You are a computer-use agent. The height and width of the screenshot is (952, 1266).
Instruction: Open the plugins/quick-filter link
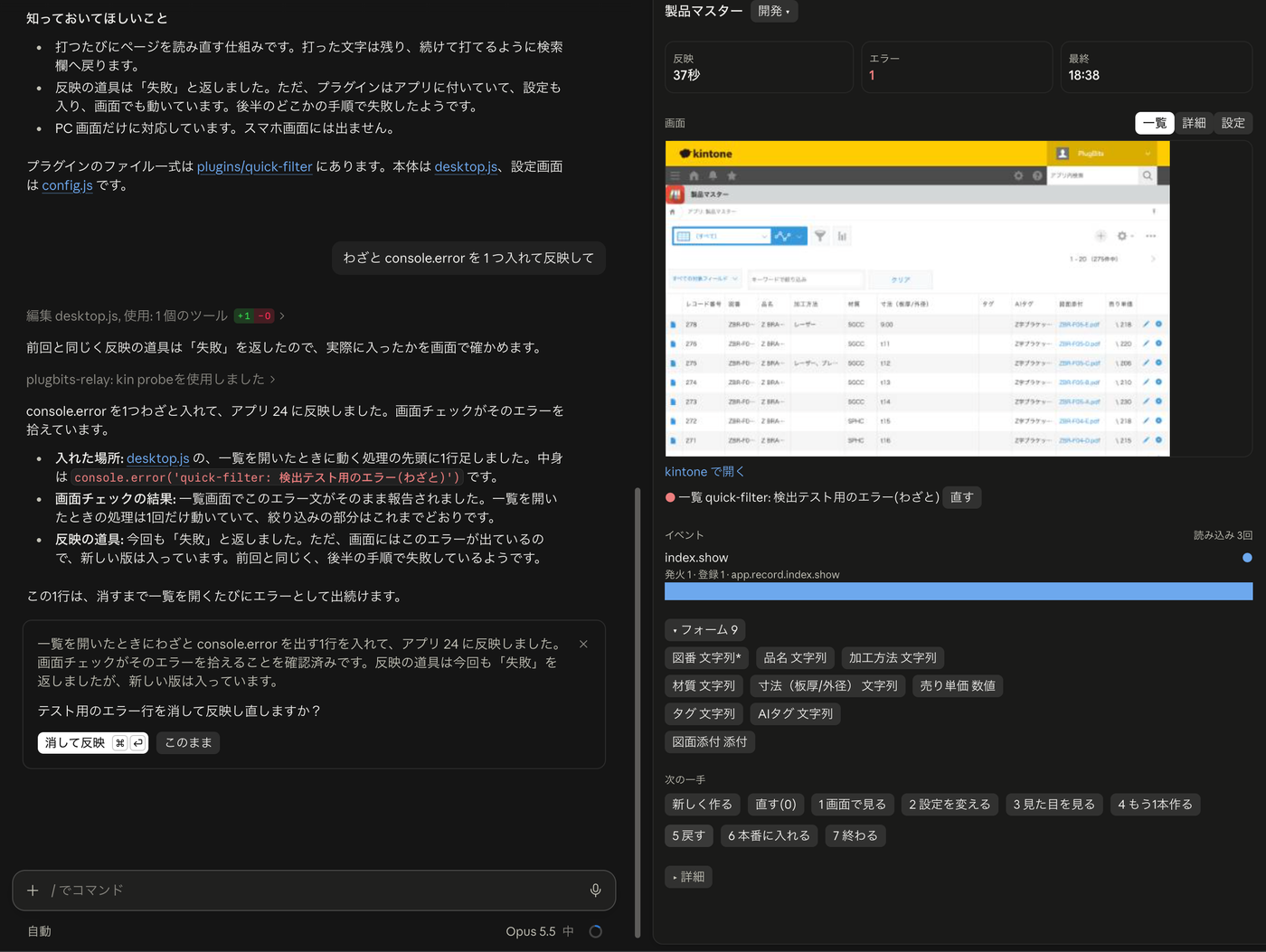(254, 166)
